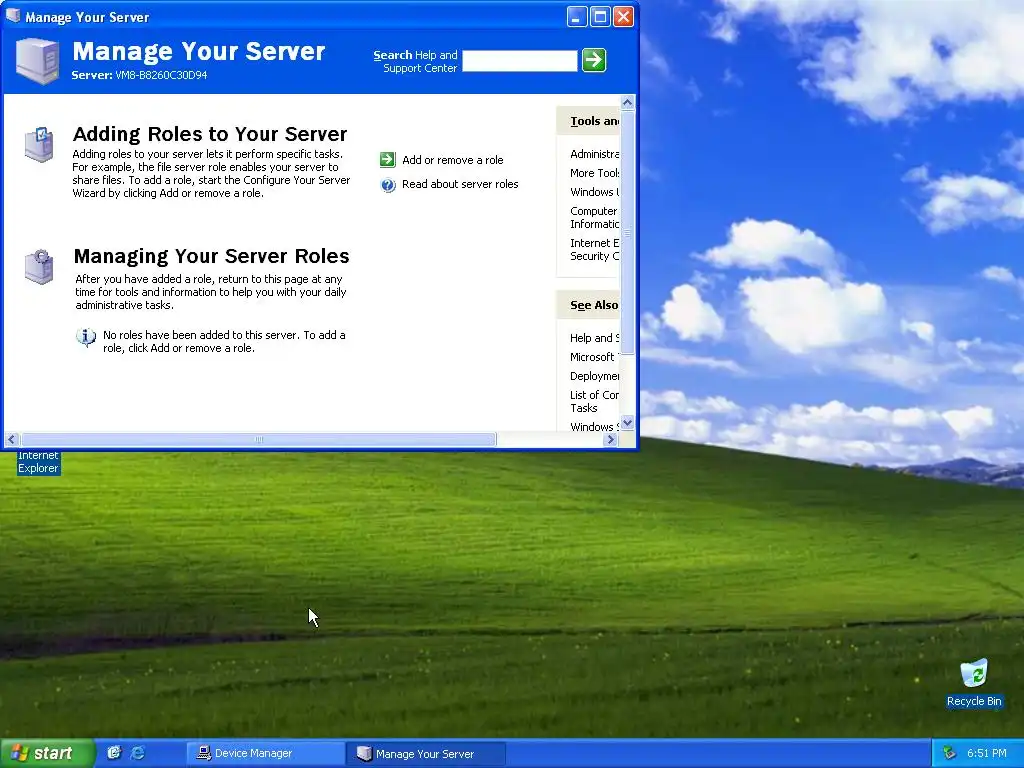The width and height of the screenshot is (1024, 768).
Task: Click the server tower icon in header
Action: 37,61
